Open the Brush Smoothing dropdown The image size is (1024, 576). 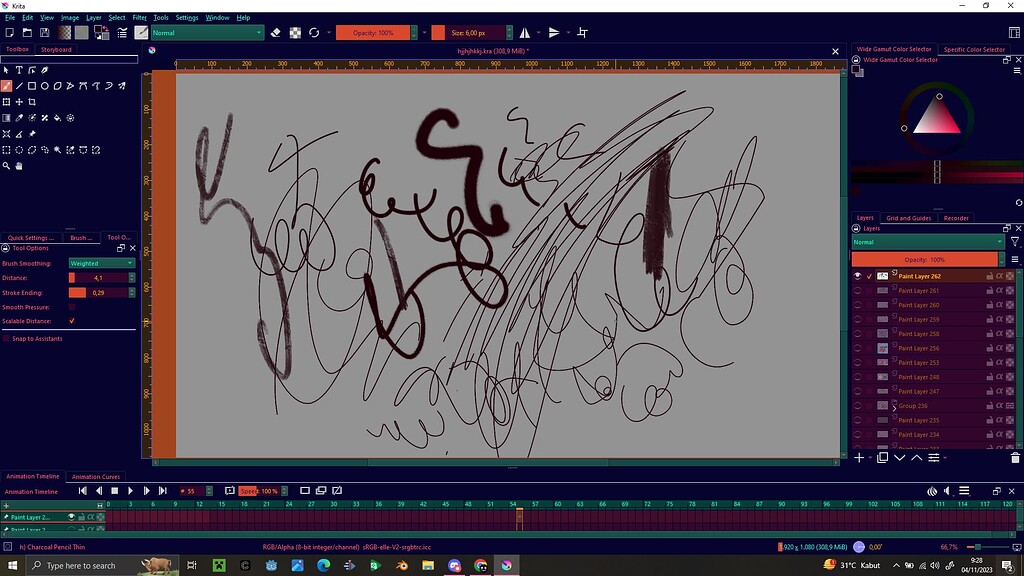click(x=100, y=262)
